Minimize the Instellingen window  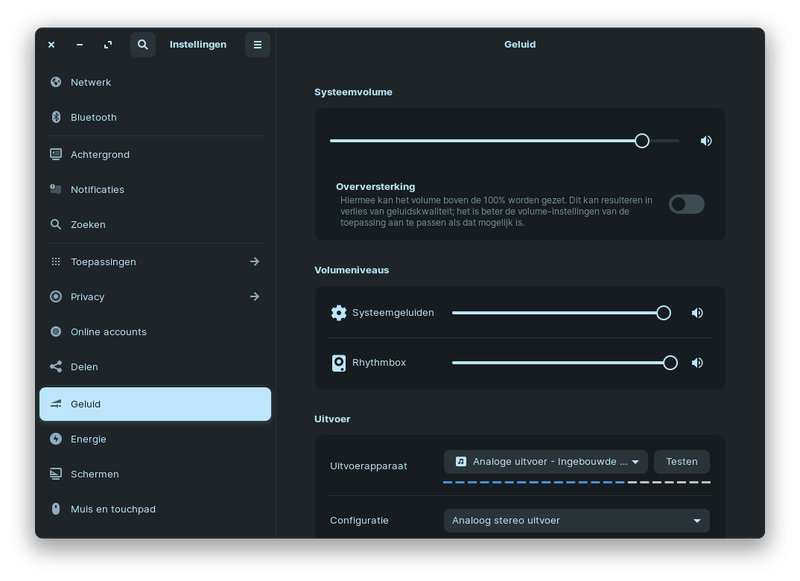(x=80, y=45)
